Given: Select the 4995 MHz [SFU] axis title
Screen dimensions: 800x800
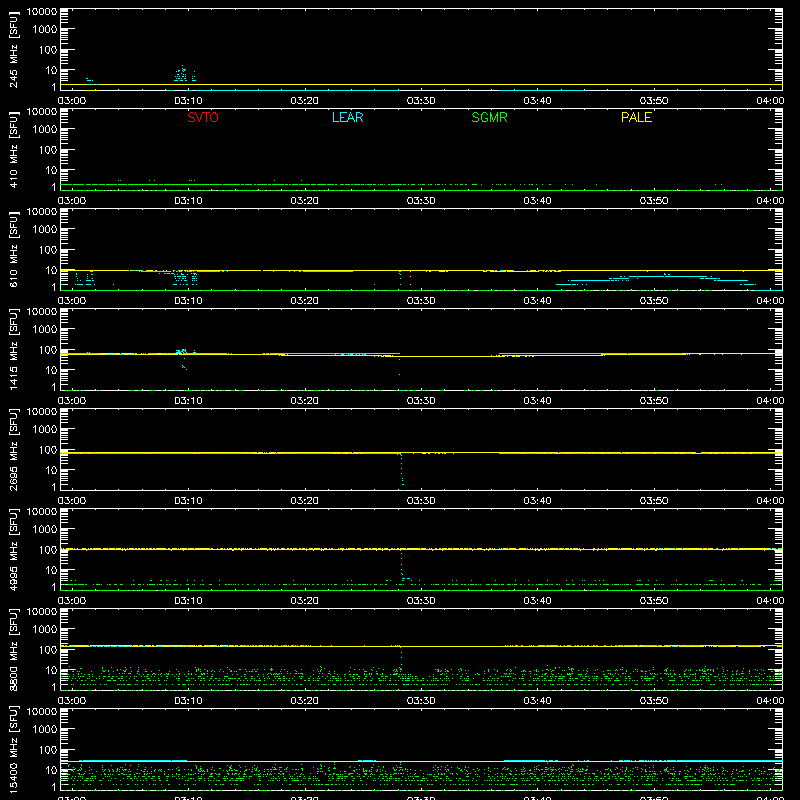Looking at the screenshot, I should [13, 550].
